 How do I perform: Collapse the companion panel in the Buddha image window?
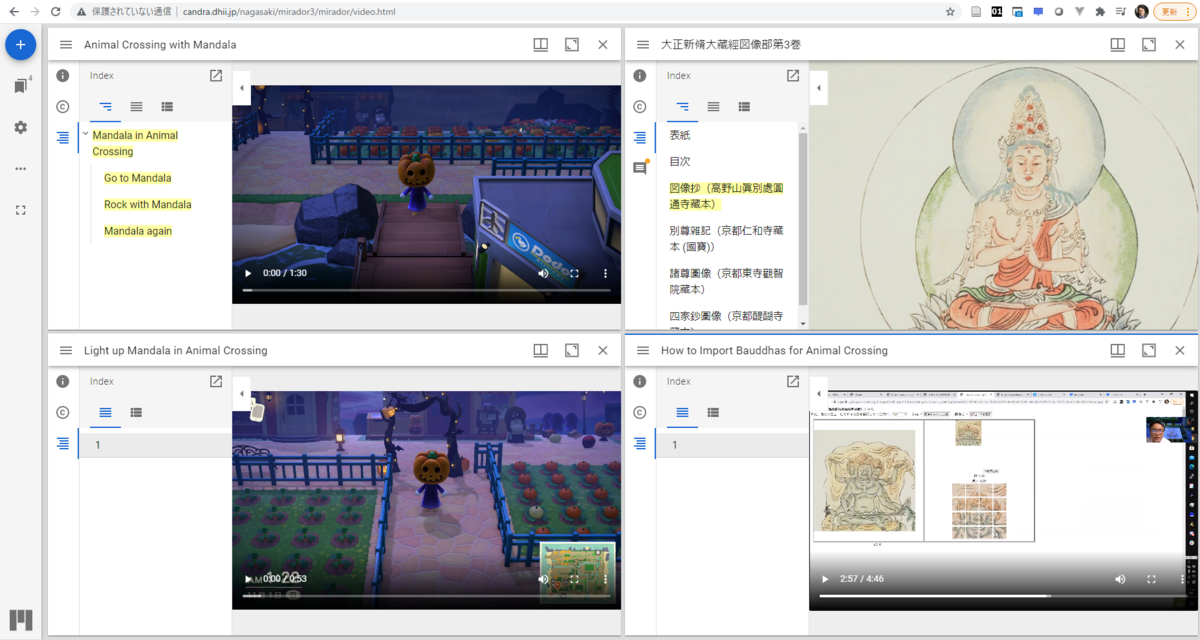(818, 88)
